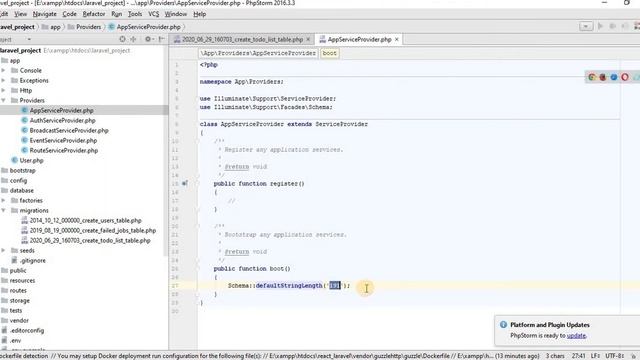Viewport: 640px width, 360px height.
Task: Open the Refactor menu
Action: tap(94, 14)
